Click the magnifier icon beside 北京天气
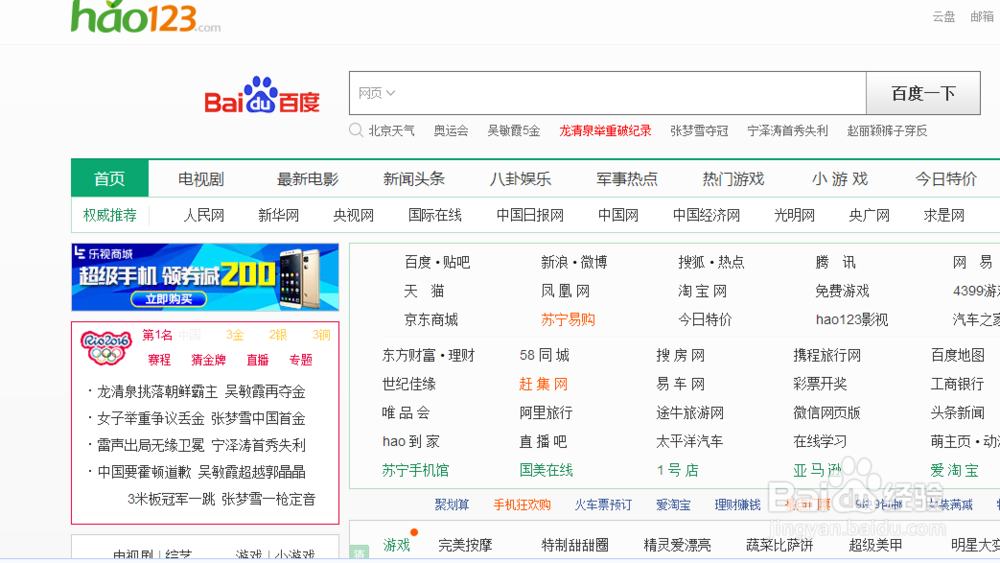 coord(356,130)
